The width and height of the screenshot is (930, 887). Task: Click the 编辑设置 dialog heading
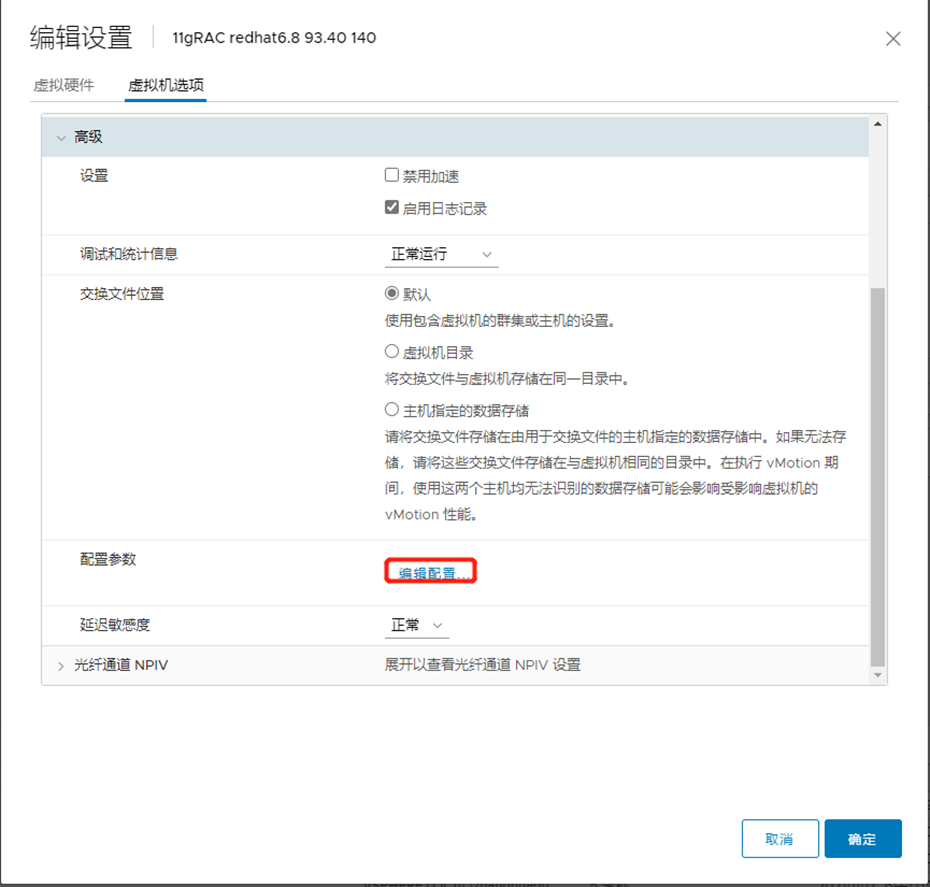[81, 38]
